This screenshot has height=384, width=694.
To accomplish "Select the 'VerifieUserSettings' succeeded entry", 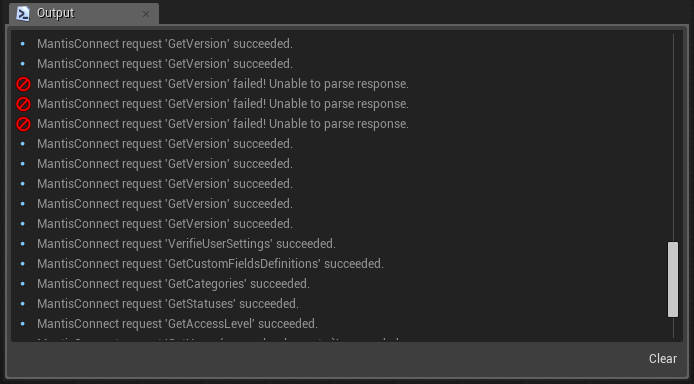I will click(x=186, y=244).
